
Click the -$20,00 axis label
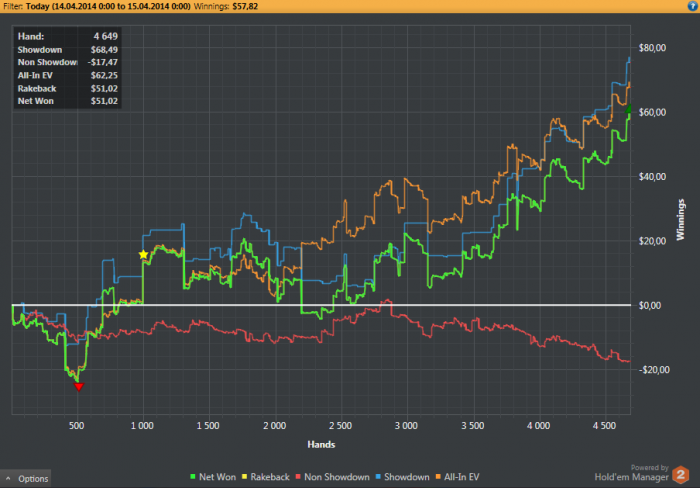click(654, 370)
